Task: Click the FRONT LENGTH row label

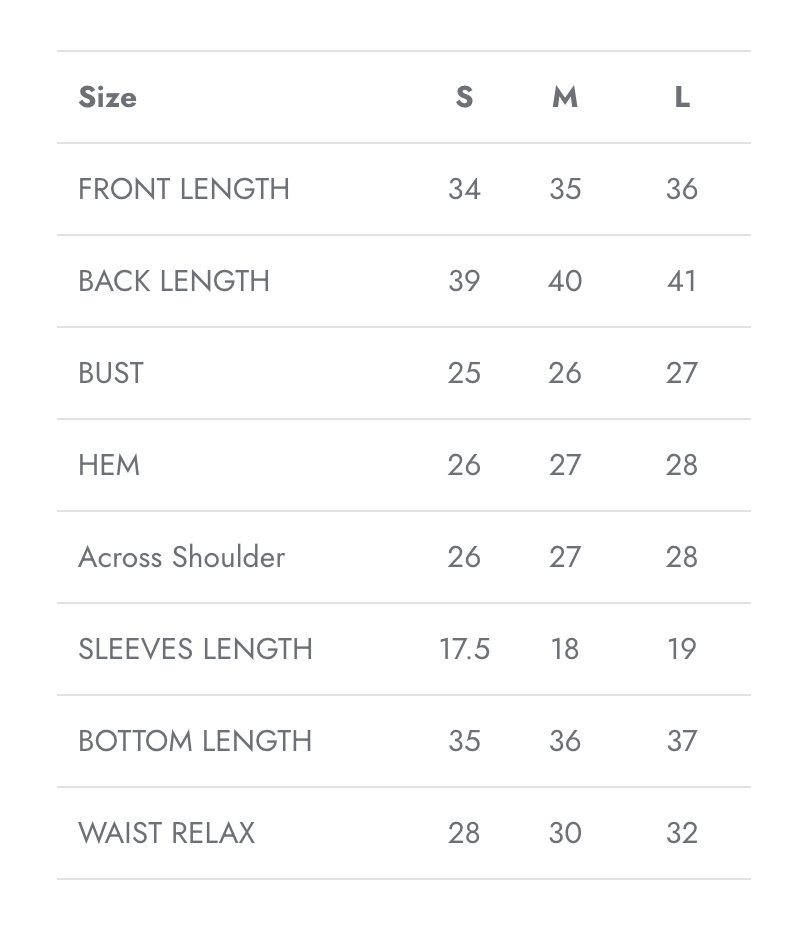Action: click(x=184, y=189)
